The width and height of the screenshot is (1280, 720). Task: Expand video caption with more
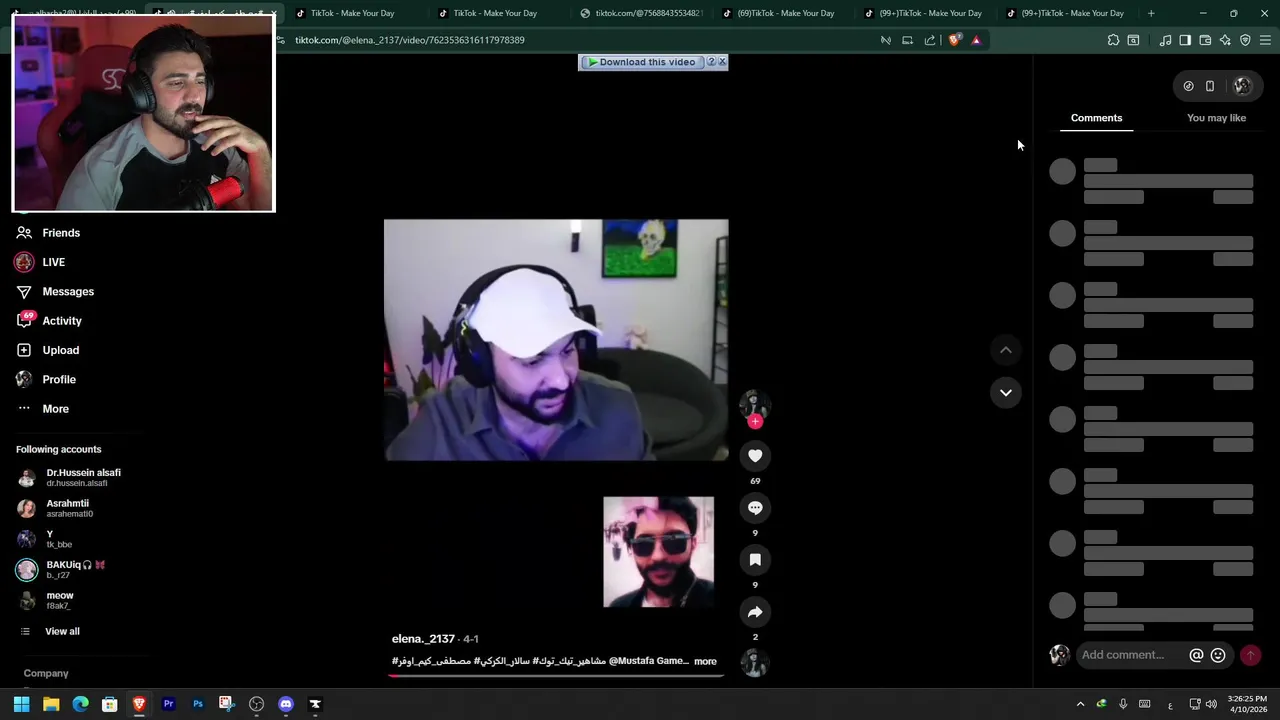(x=705, y=661)
